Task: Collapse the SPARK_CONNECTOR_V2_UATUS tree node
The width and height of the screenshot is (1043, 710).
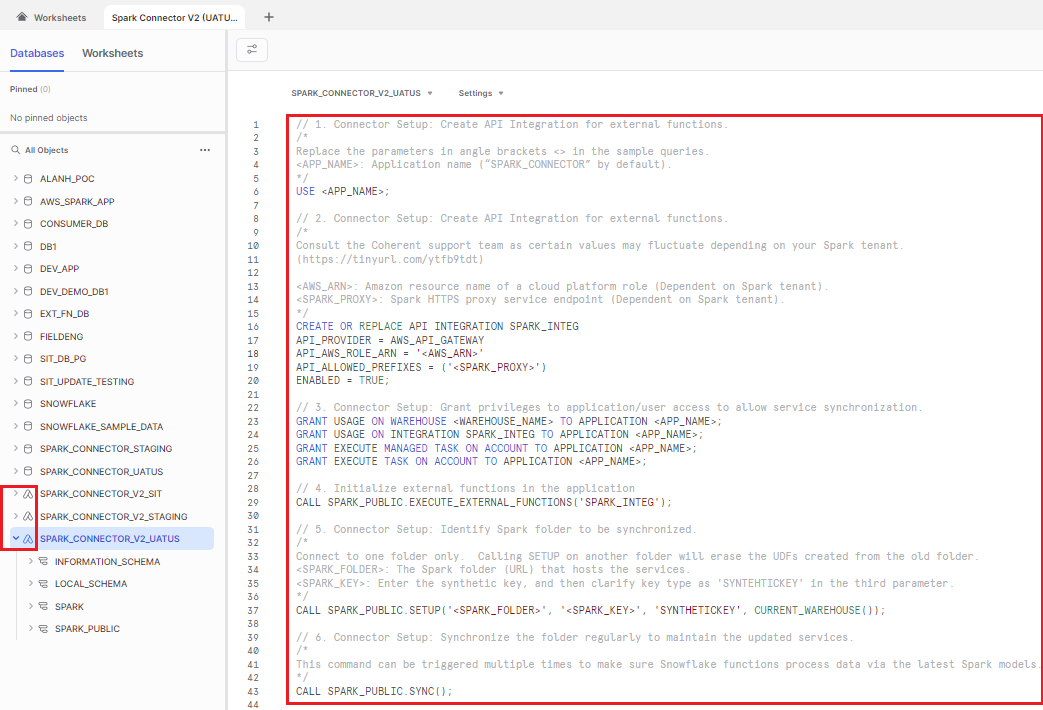Action: pyautogui.click(x=15, y=539)
